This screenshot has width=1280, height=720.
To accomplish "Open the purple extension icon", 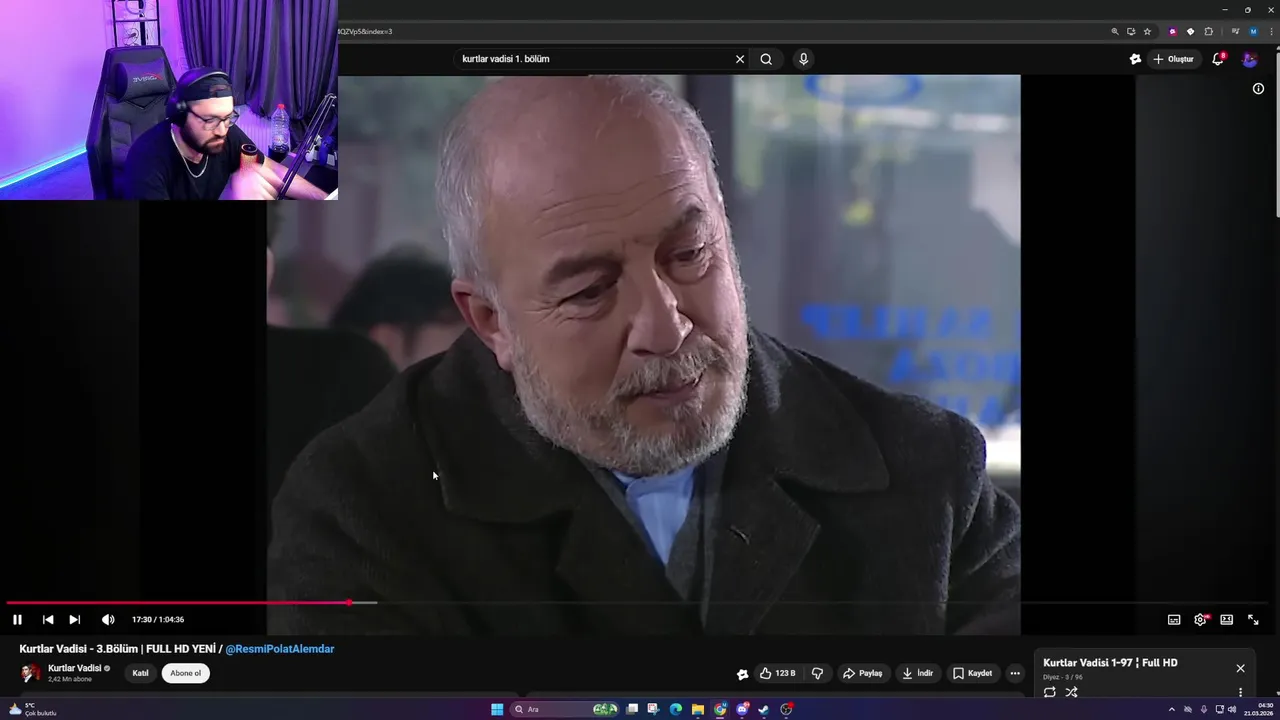I will (x=1173, y=31).
